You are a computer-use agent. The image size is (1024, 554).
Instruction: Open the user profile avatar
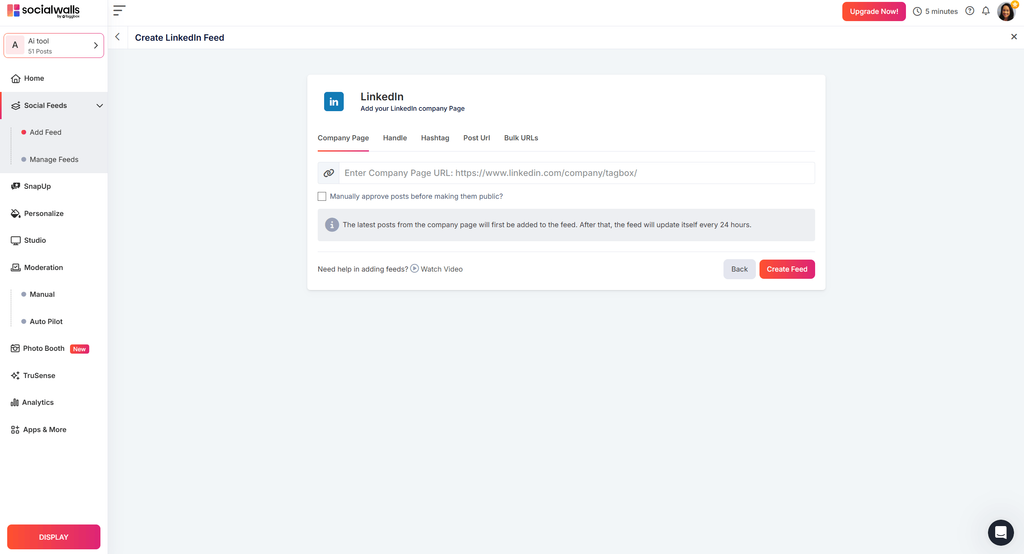pos(1007,11)
